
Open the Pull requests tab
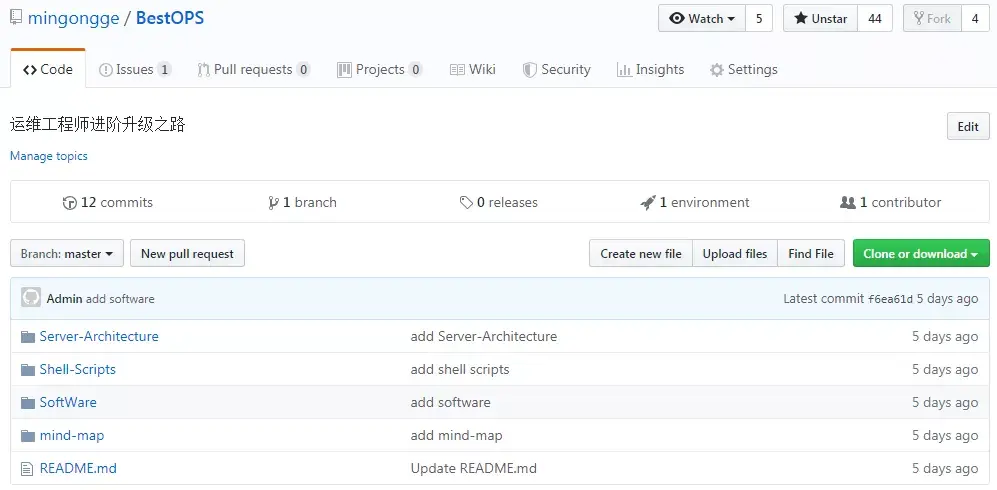[x=253, y=70]
